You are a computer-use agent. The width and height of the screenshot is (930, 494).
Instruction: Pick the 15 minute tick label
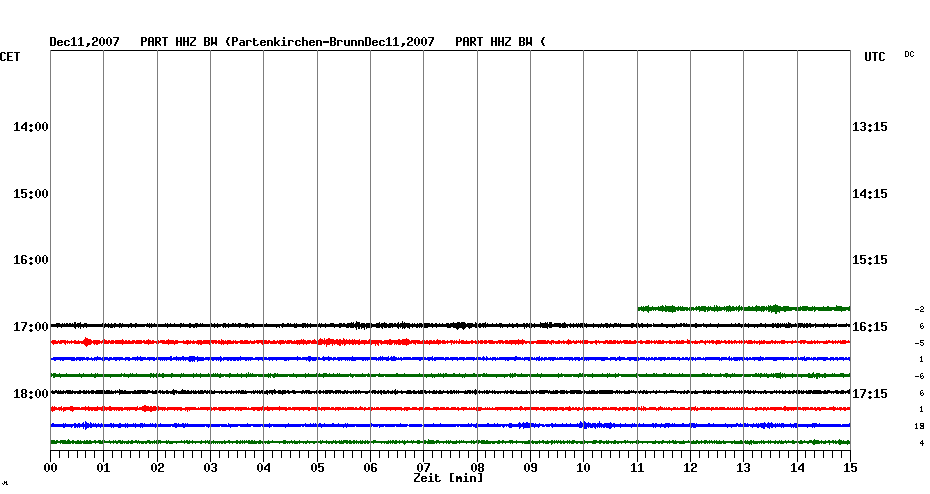[x=849, y=467]
